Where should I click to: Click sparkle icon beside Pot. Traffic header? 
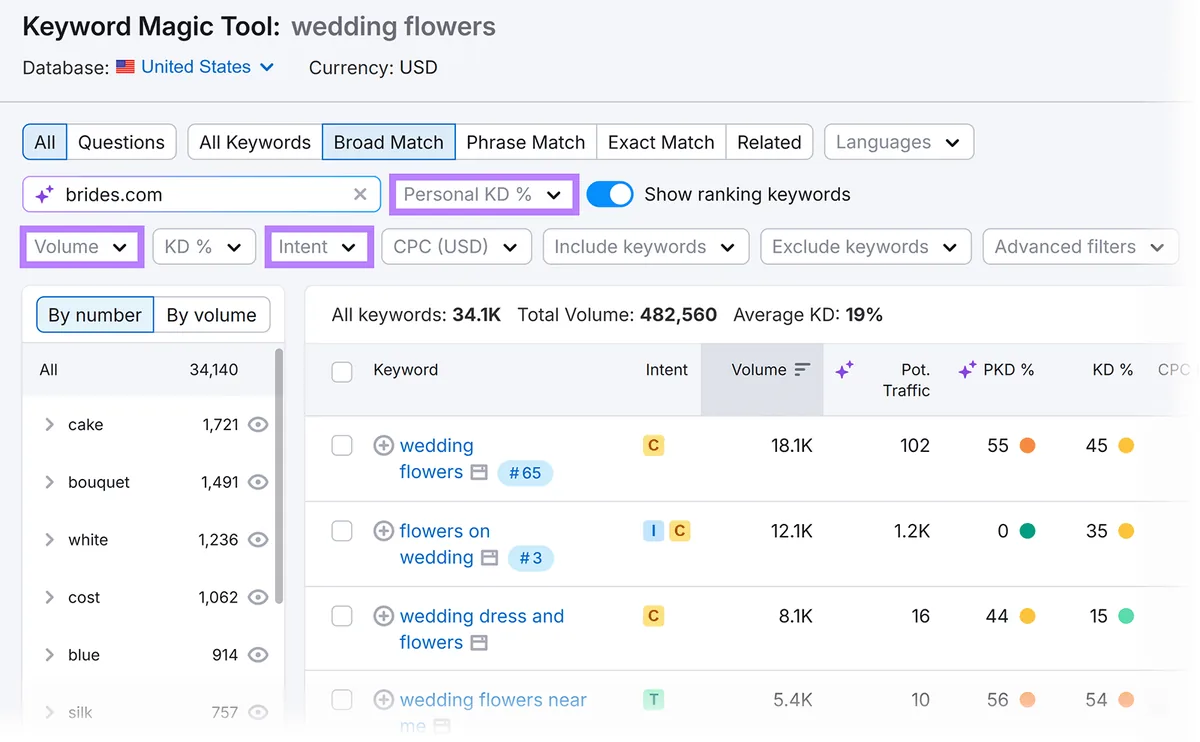click(x=844, y=370)
